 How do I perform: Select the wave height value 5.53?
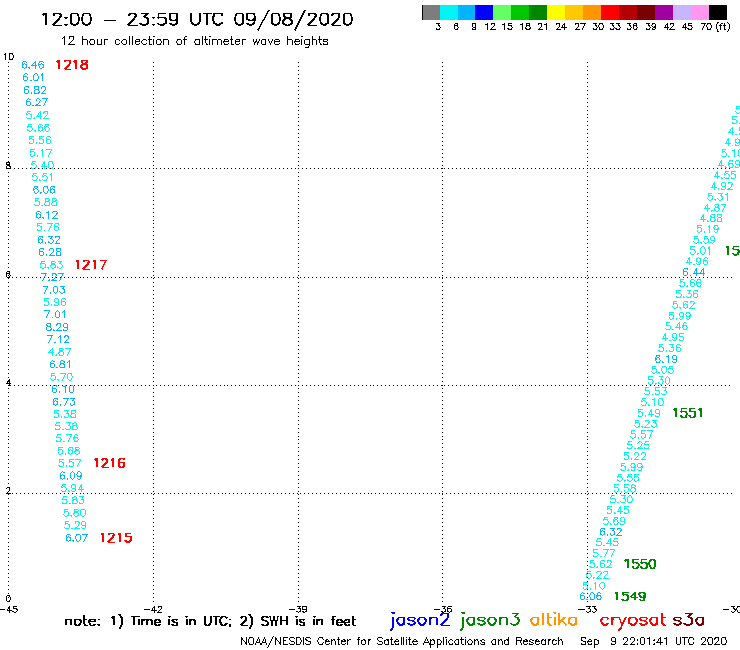[656, 391]
